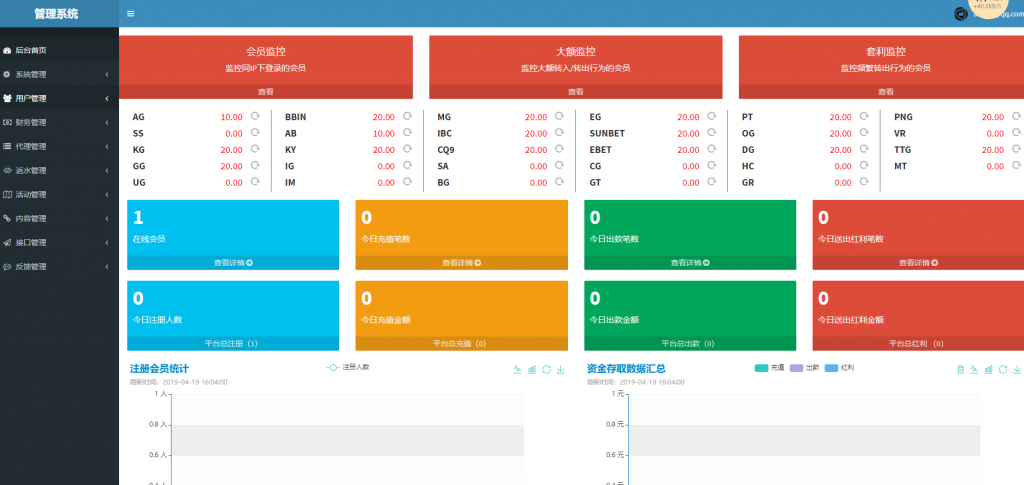The height and width of the screenshot is (485, 1024).
Task: Toggle the 出款 legend series
Action: pos(804,368)
